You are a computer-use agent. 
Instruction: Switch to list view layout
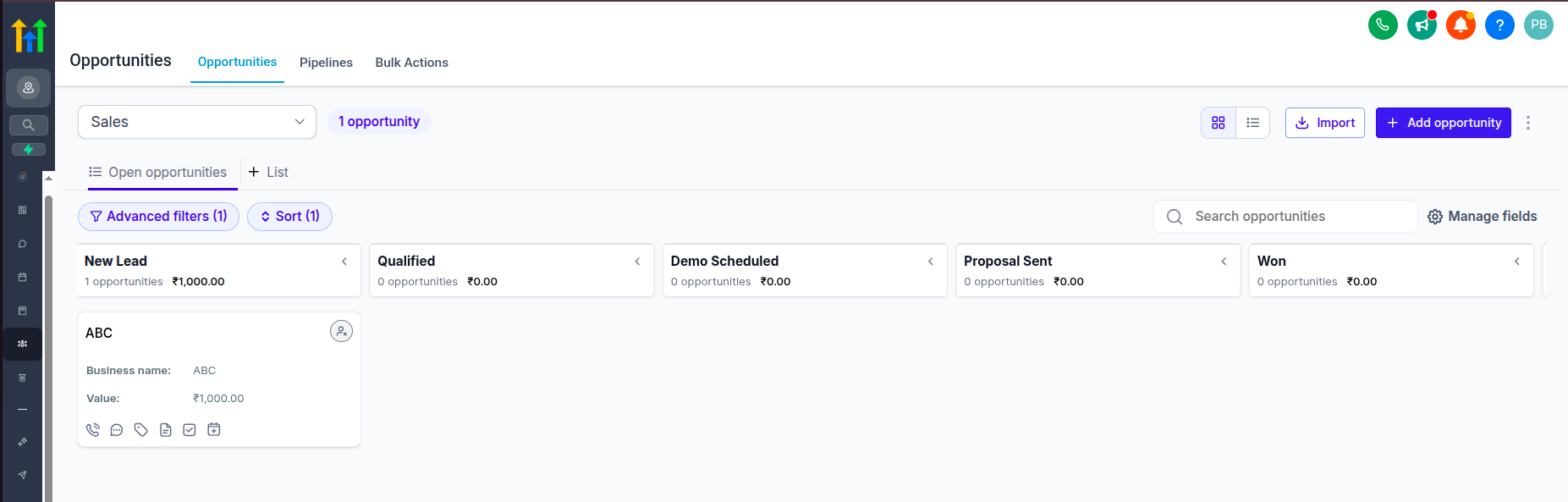point(1253,123)
